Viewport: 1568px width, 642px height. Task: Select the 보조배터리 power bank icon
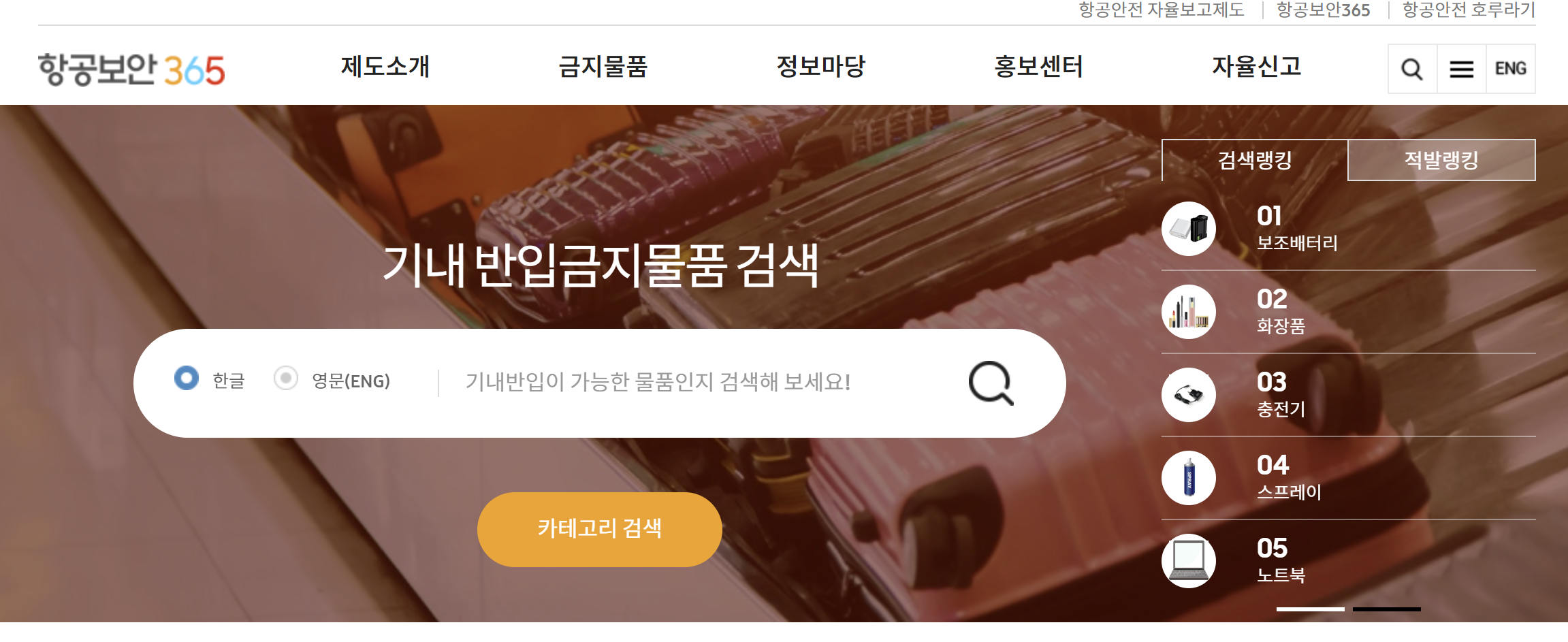click(x=1189, y=229)
